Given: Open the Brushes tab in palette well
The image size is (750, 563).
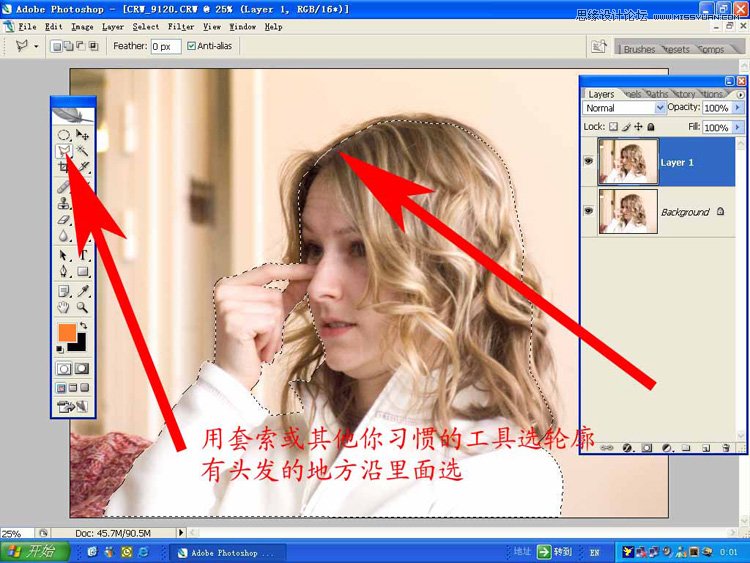Looking at the screenshot, I should (x=639, y=49).
